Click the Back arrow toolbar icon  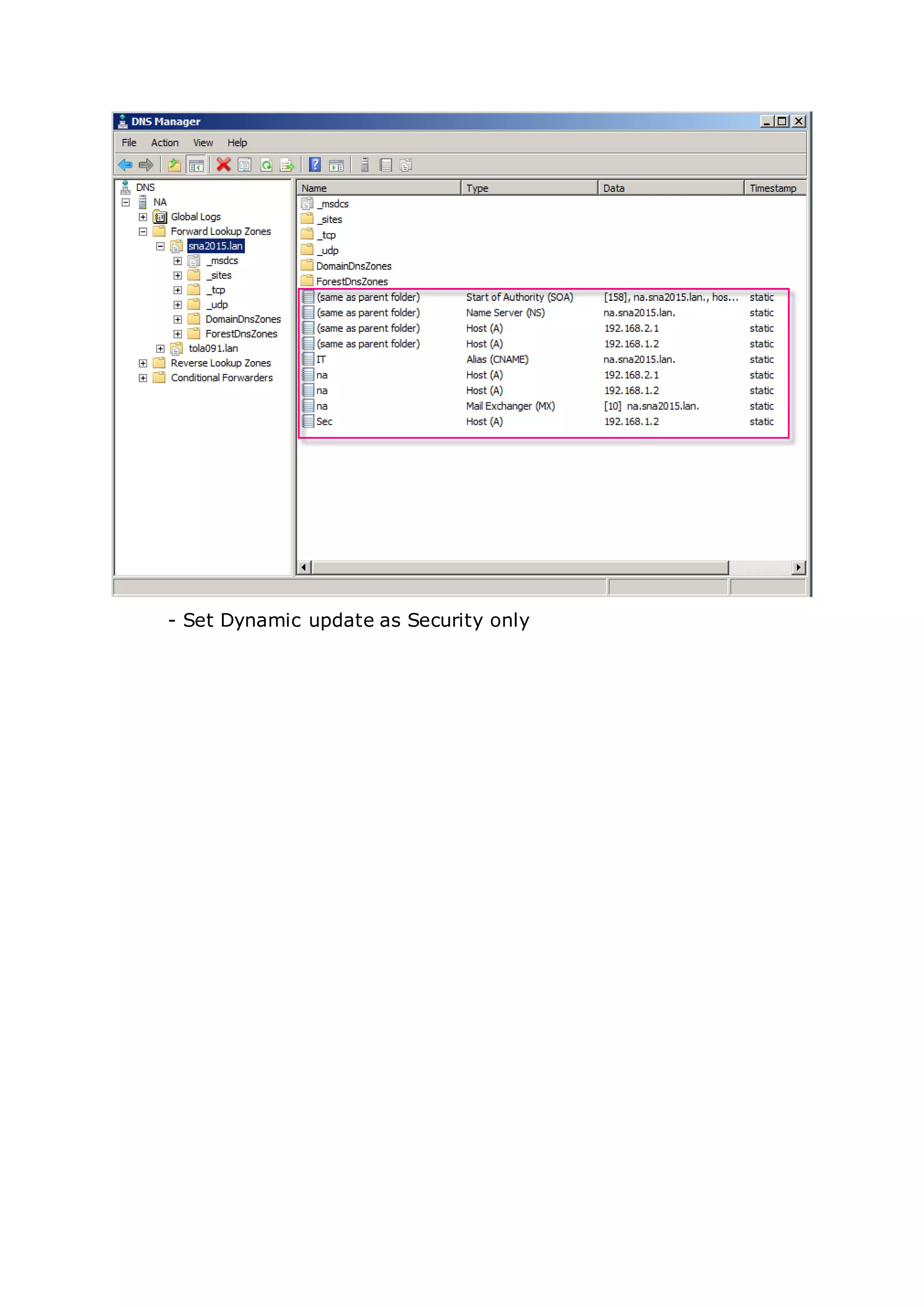point(125,165)
